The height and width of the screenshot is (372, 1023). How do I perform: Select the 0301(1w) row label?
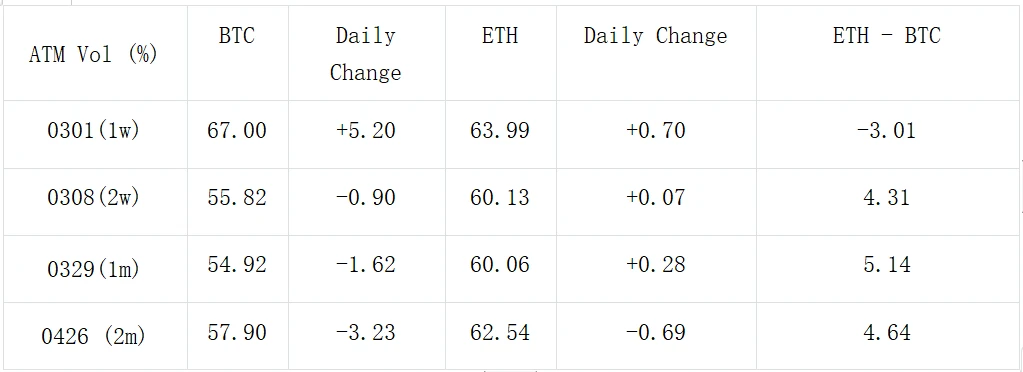coord(94,131)
